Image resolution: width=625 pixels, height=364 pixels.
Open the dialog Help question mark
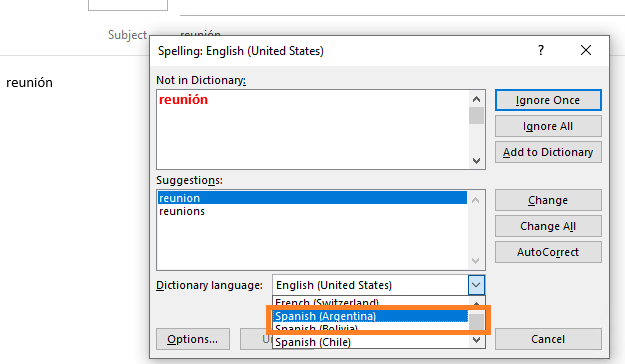point(541,50)
